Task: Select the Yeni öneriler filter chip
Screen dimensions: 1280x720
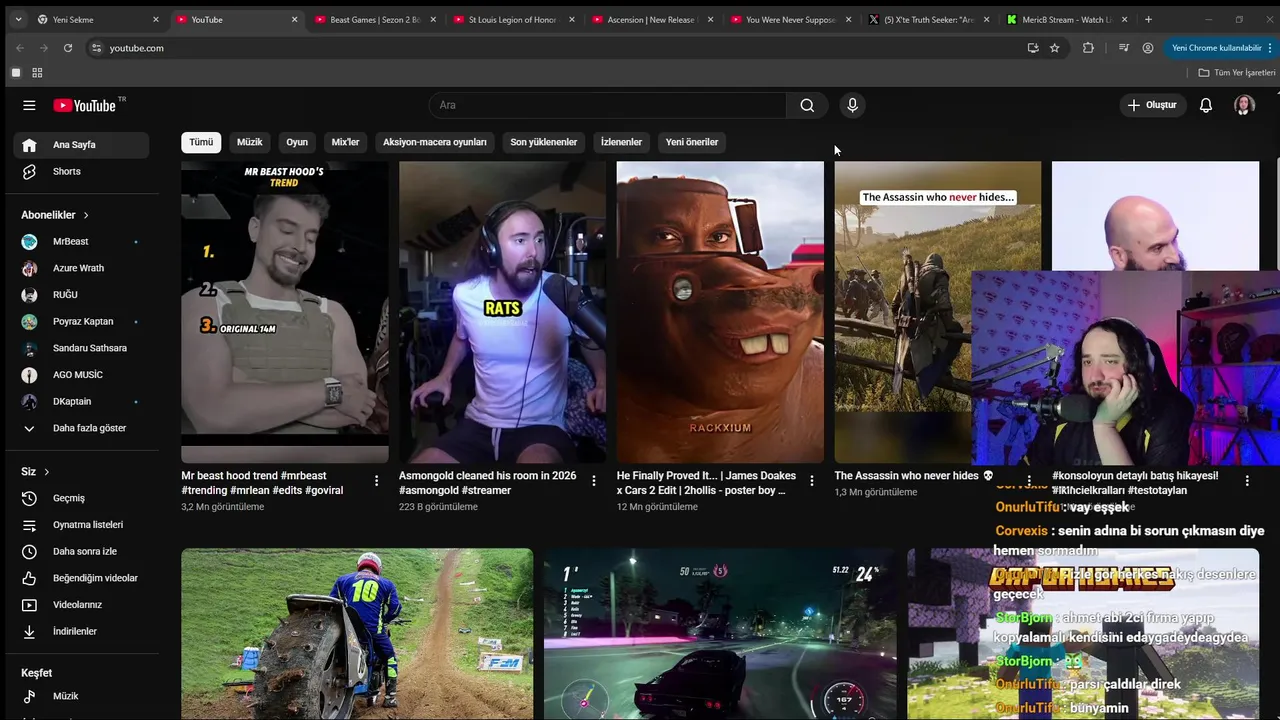Action: (x=692, y=142)
